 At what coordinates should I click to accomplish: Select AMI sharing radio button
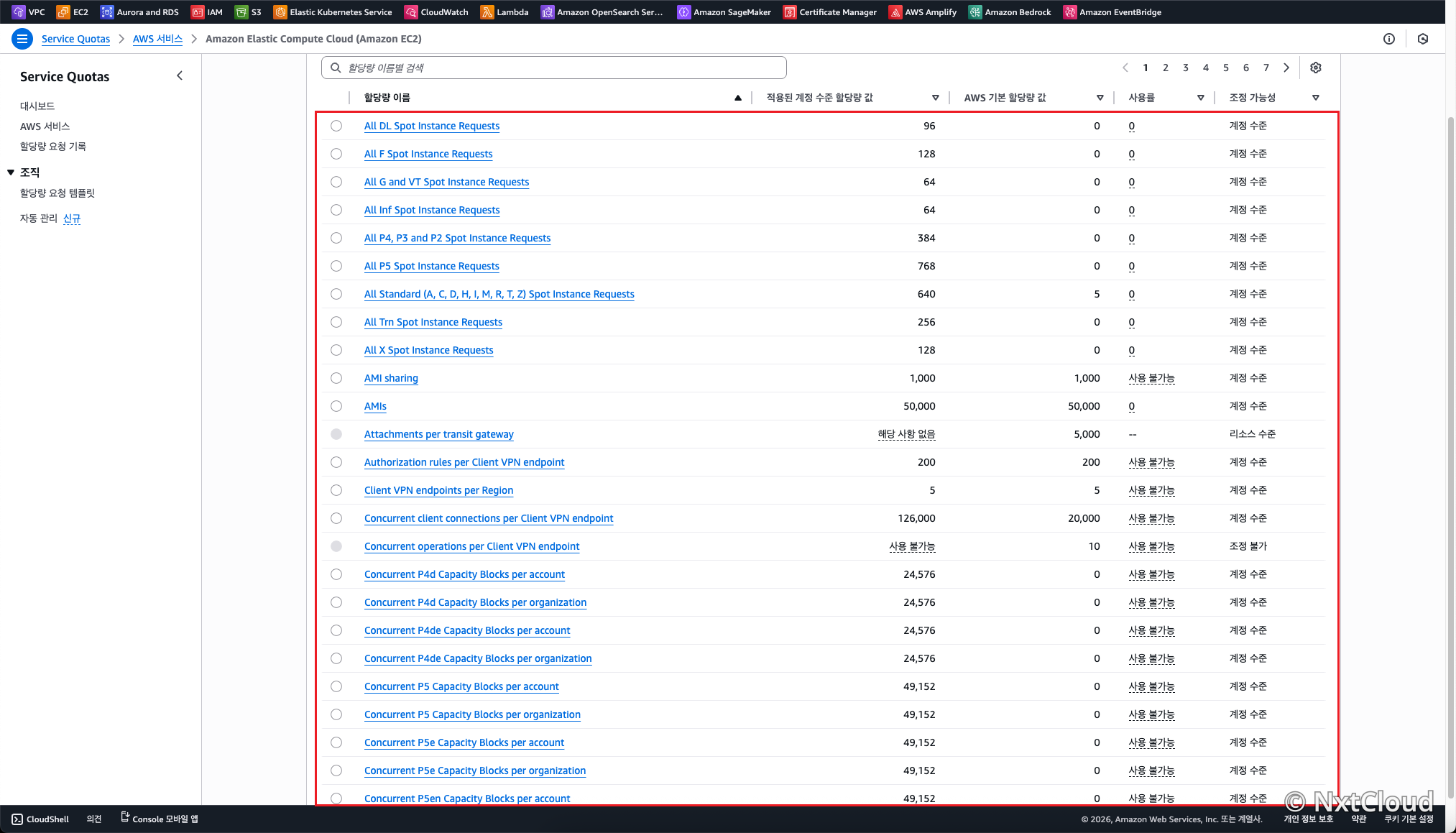coord(336,378)
